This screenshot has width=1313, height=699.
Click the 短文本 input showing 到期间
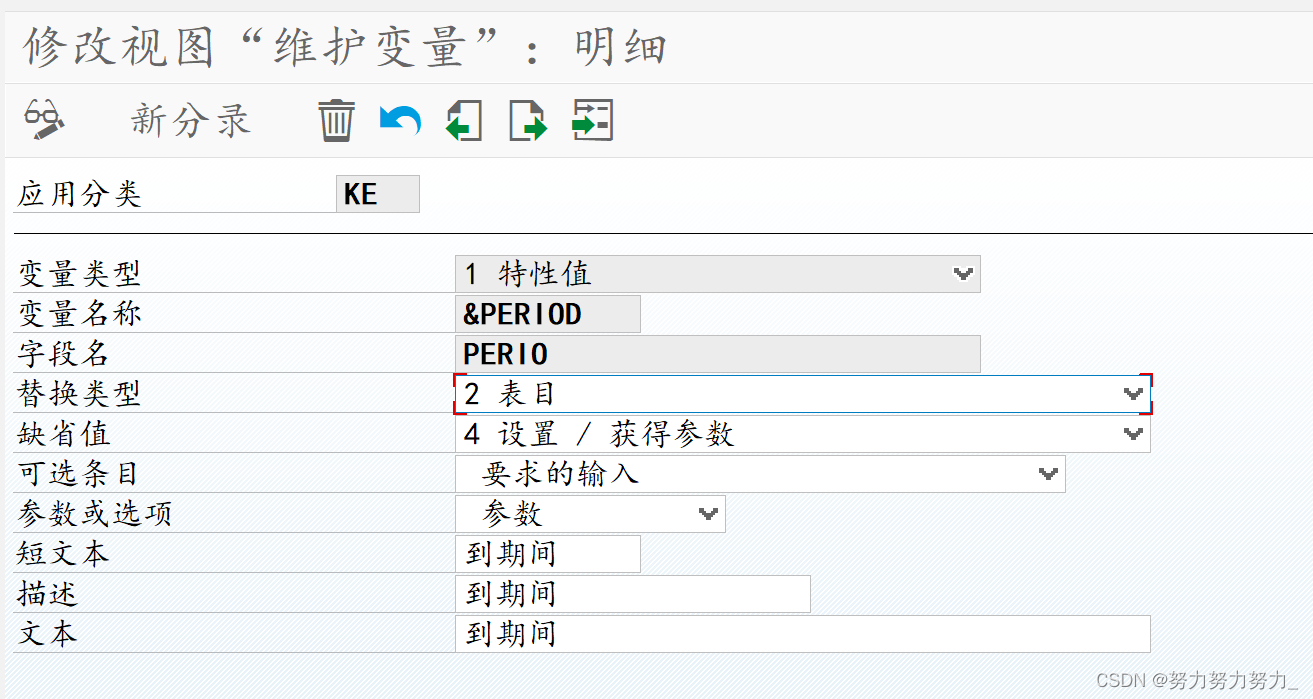click(x=548, y=553)
